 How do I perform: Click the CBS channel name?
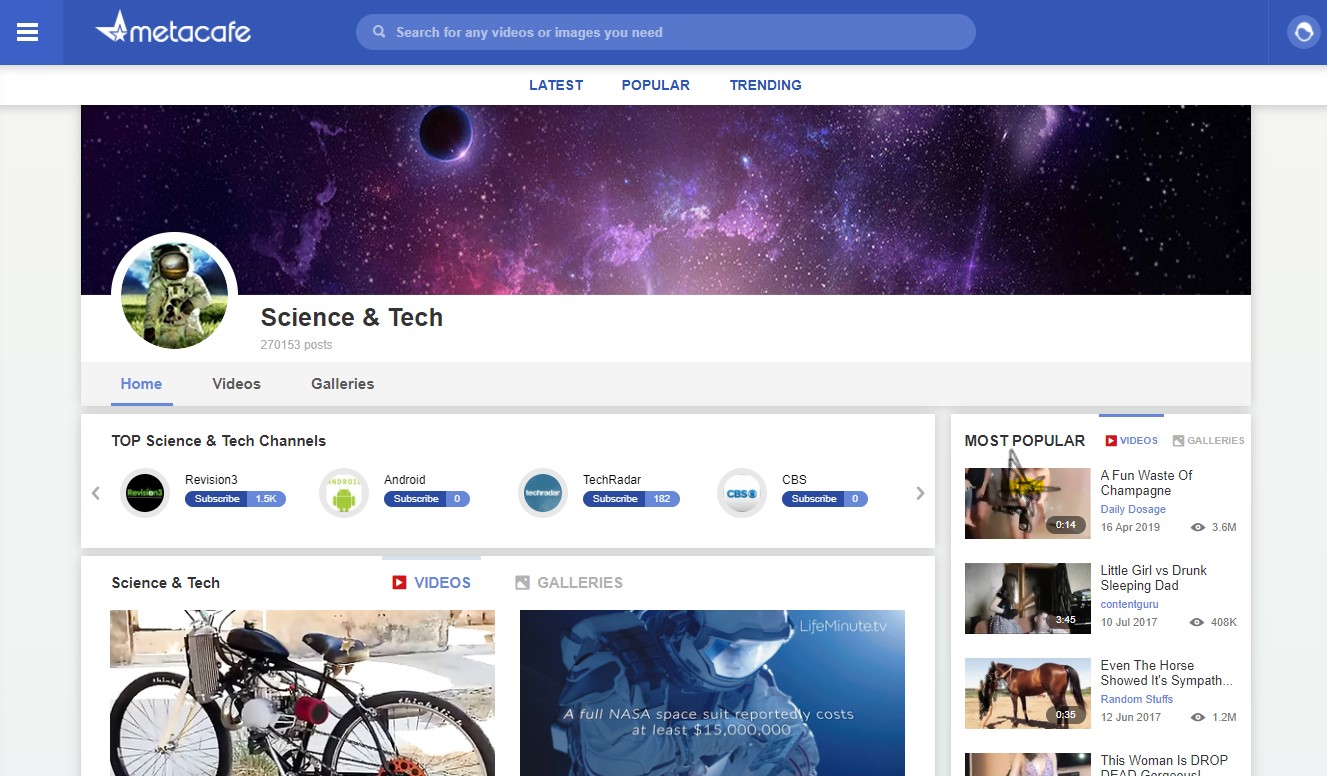pos(794,480)
